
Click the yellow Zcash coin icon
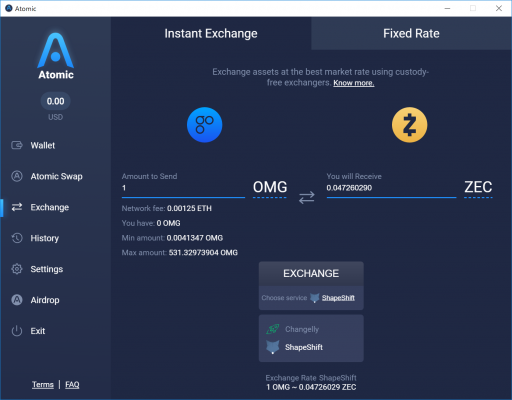tap(409, 125)
